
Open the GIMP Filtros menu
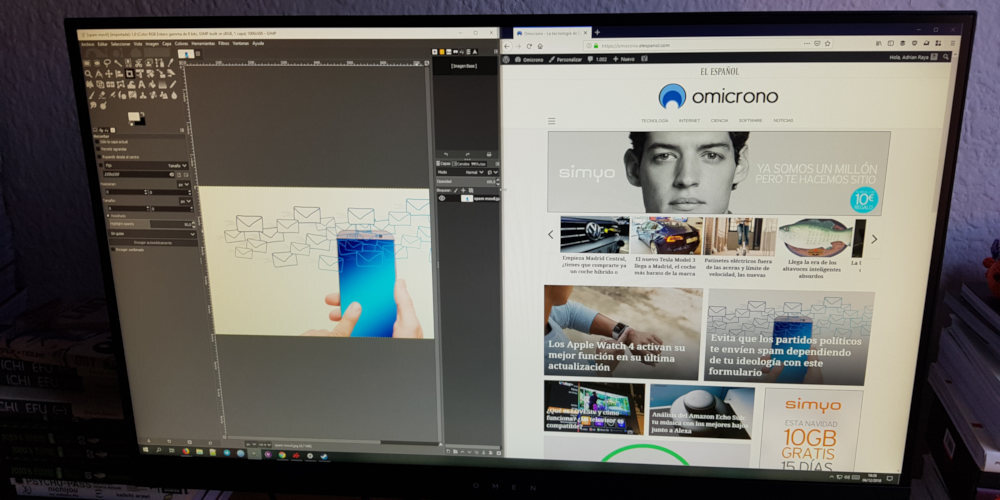[x=224, y=44]
